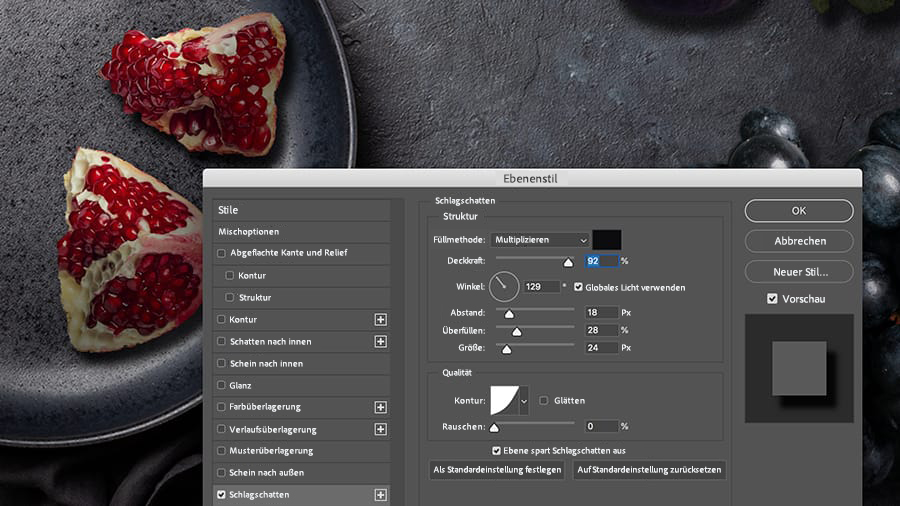The image size is (900, 506).
Task: Enable the Glanz checkbox
Action: [x=222, y=385]
